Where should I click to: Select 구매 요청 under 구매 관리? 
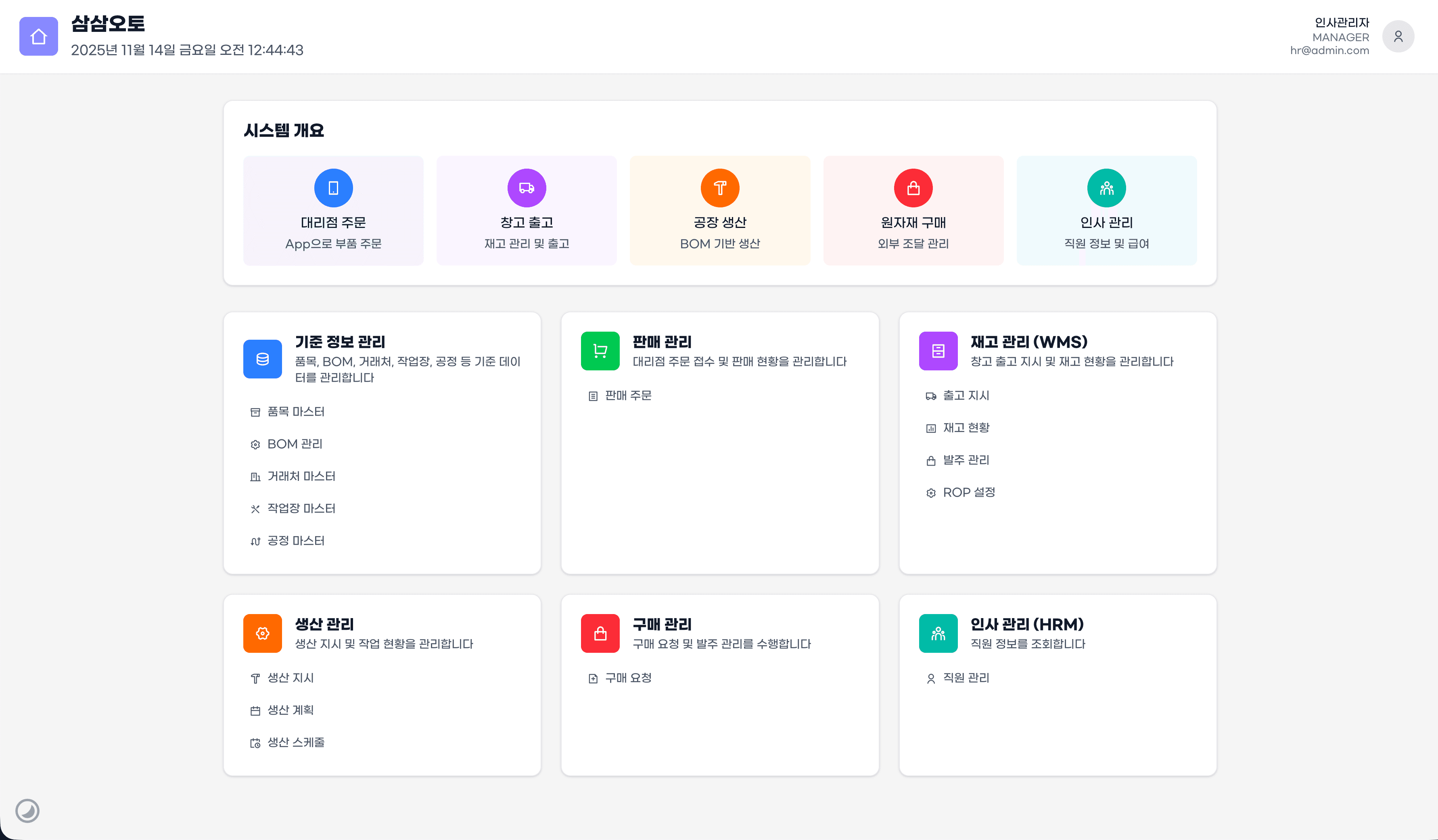point(628,677)
